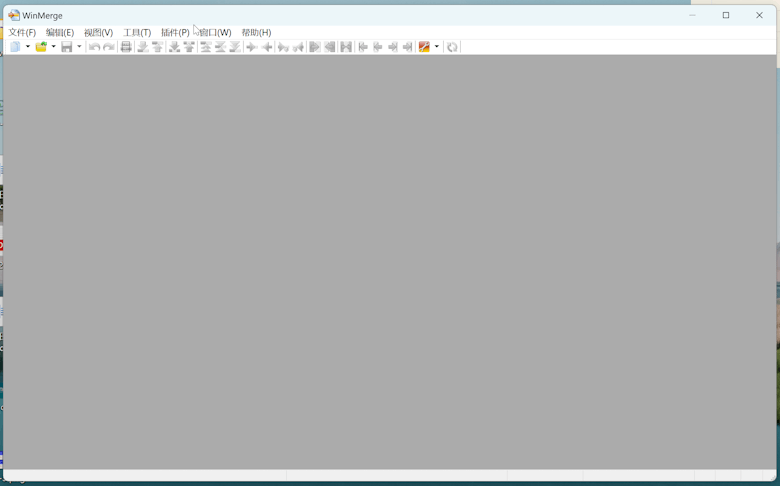The height and width of the screenshot is (486, 780).
Task: Click the Copy Right arrow icon
Action: coord(252,47)
